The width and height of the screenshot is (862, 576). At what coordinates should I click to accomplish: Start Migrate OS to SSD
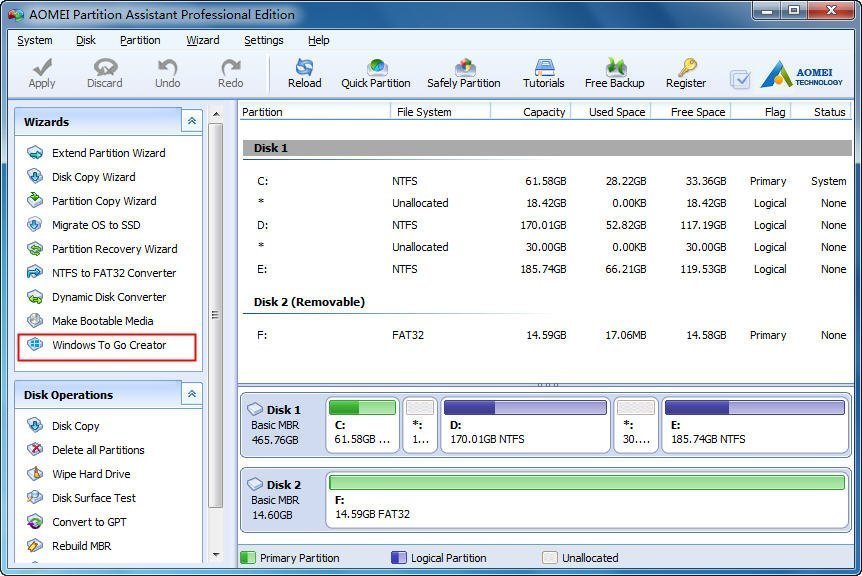tap(96, 225)
